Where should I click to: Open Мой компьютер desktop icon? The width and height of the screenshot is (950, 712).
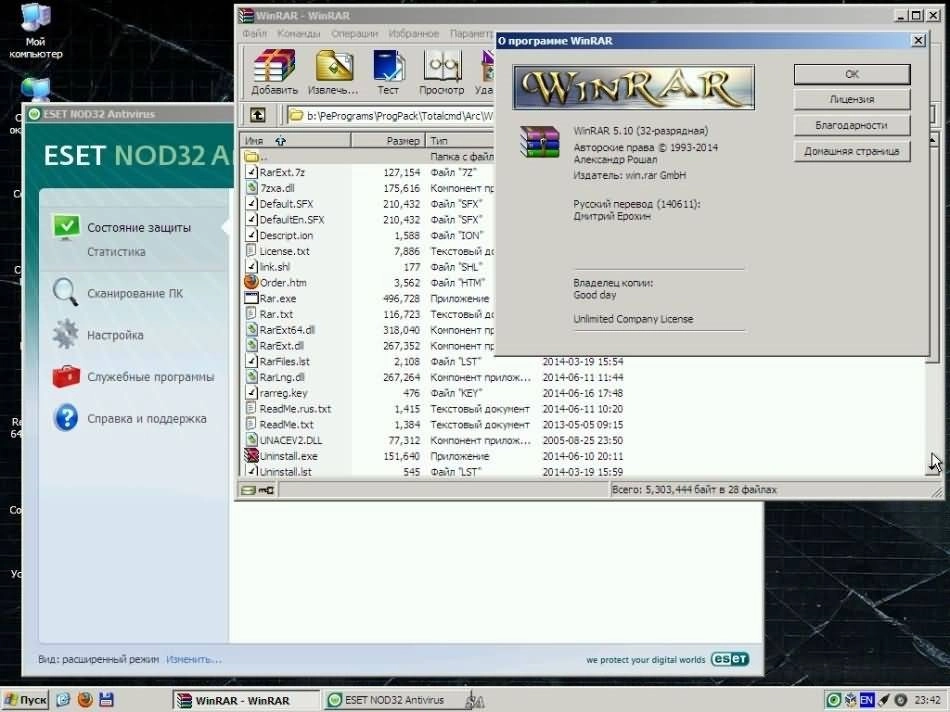click(35, 32)
